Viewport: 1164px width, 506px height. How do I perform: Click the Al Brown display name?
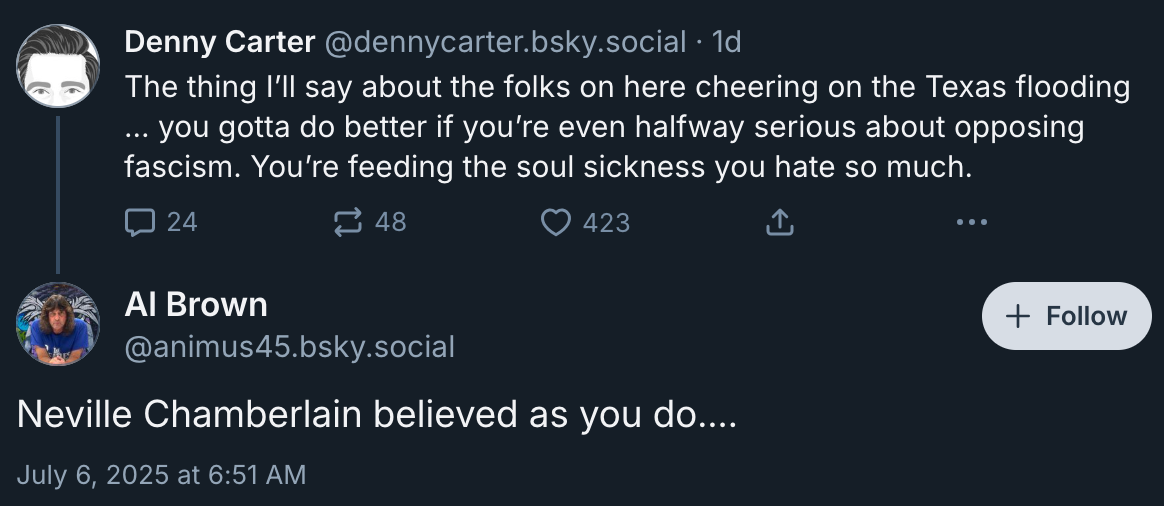(196, 304)
